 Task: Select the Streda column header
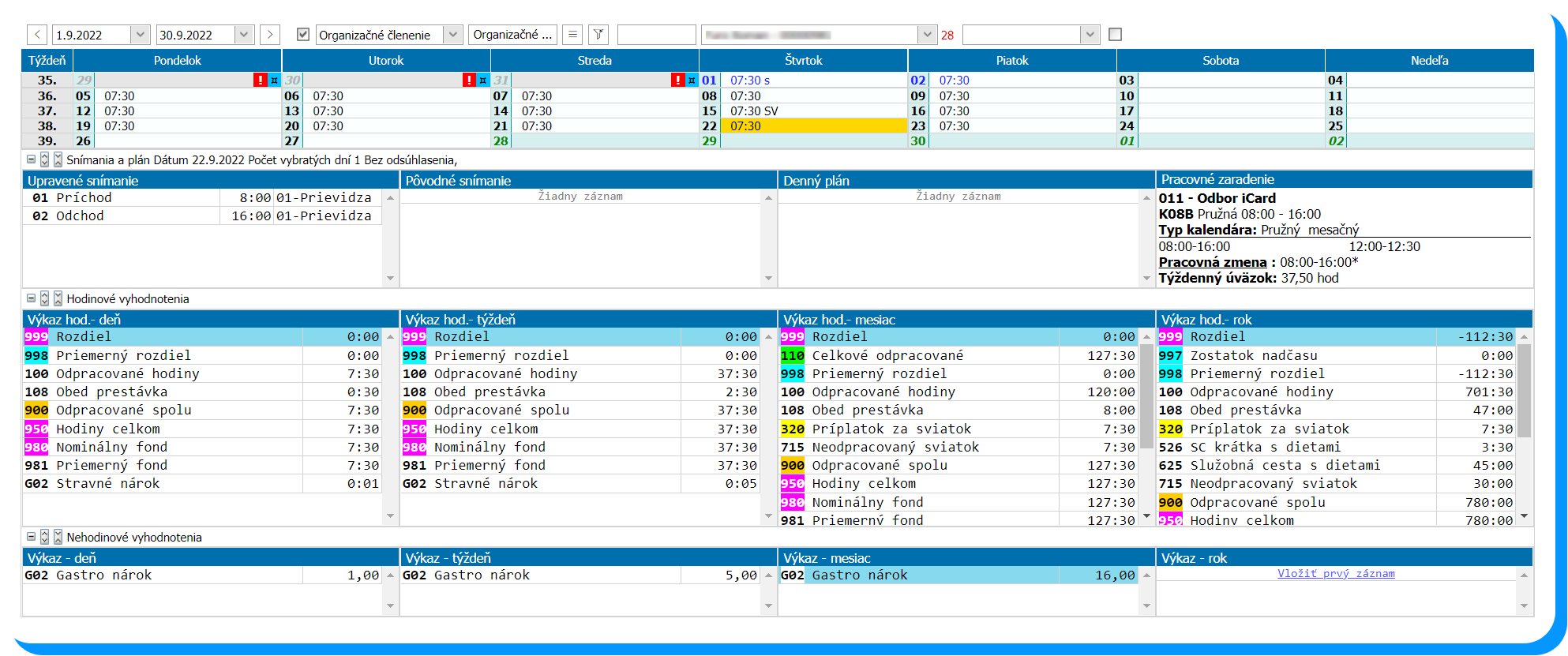coord(595,61)
